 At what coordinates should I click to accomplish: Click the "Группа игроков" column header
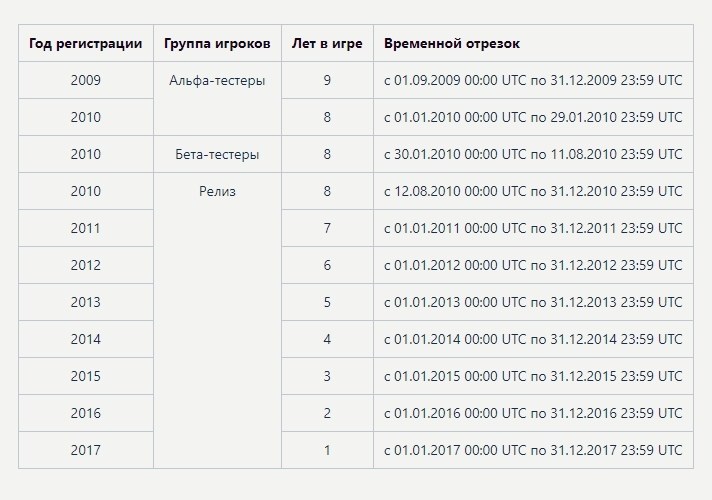click(x=217, y=44)
